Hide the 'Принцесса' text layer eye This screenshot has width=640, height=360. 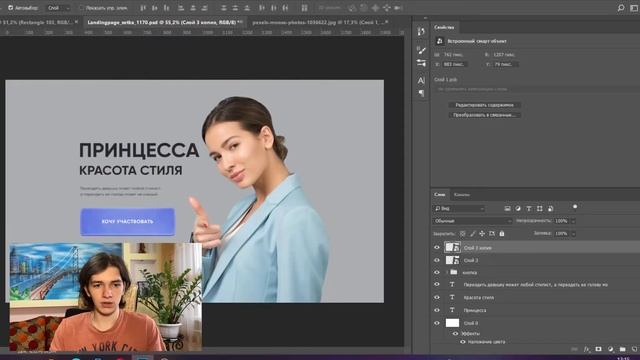(x=437, y=310)
